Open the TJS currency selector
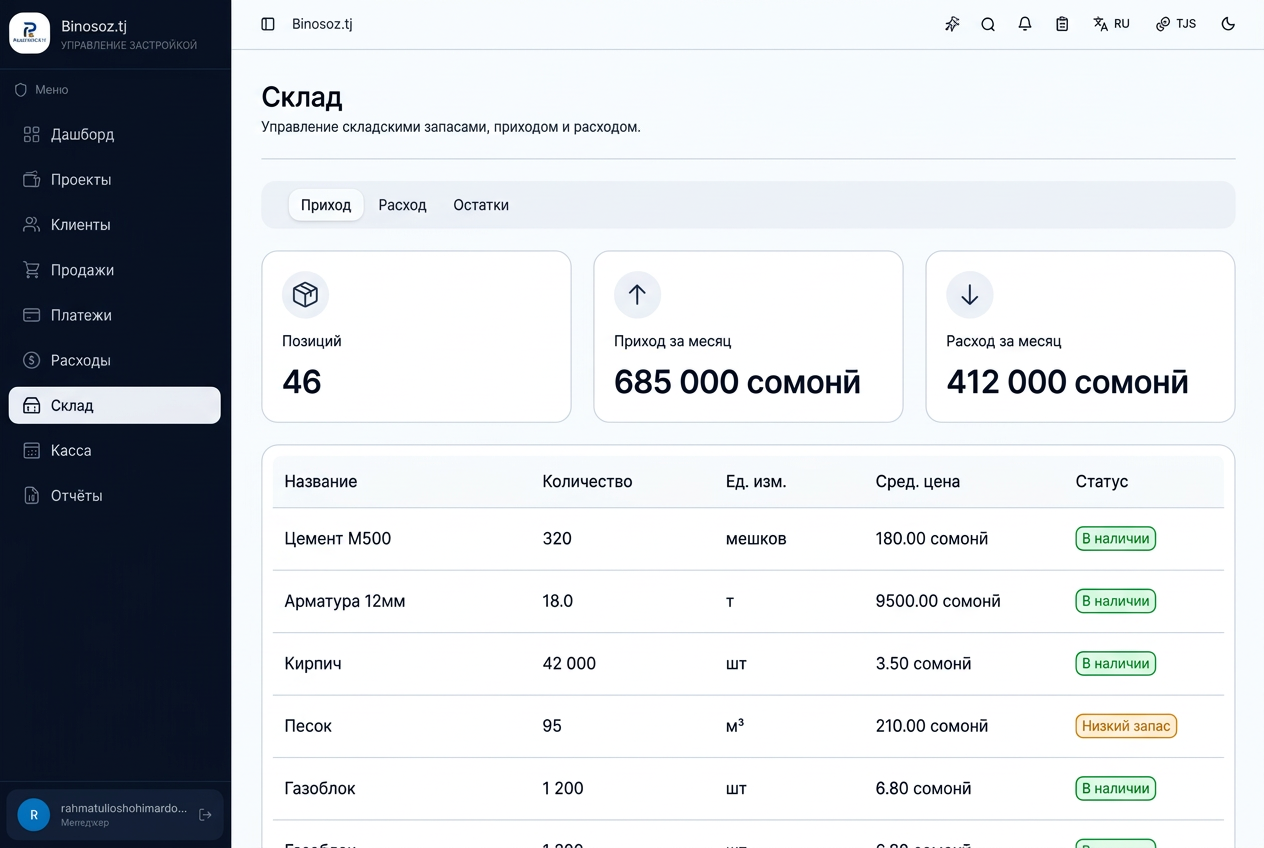The width and height of the screenshot is (1264, 848). coord(1176,24)
